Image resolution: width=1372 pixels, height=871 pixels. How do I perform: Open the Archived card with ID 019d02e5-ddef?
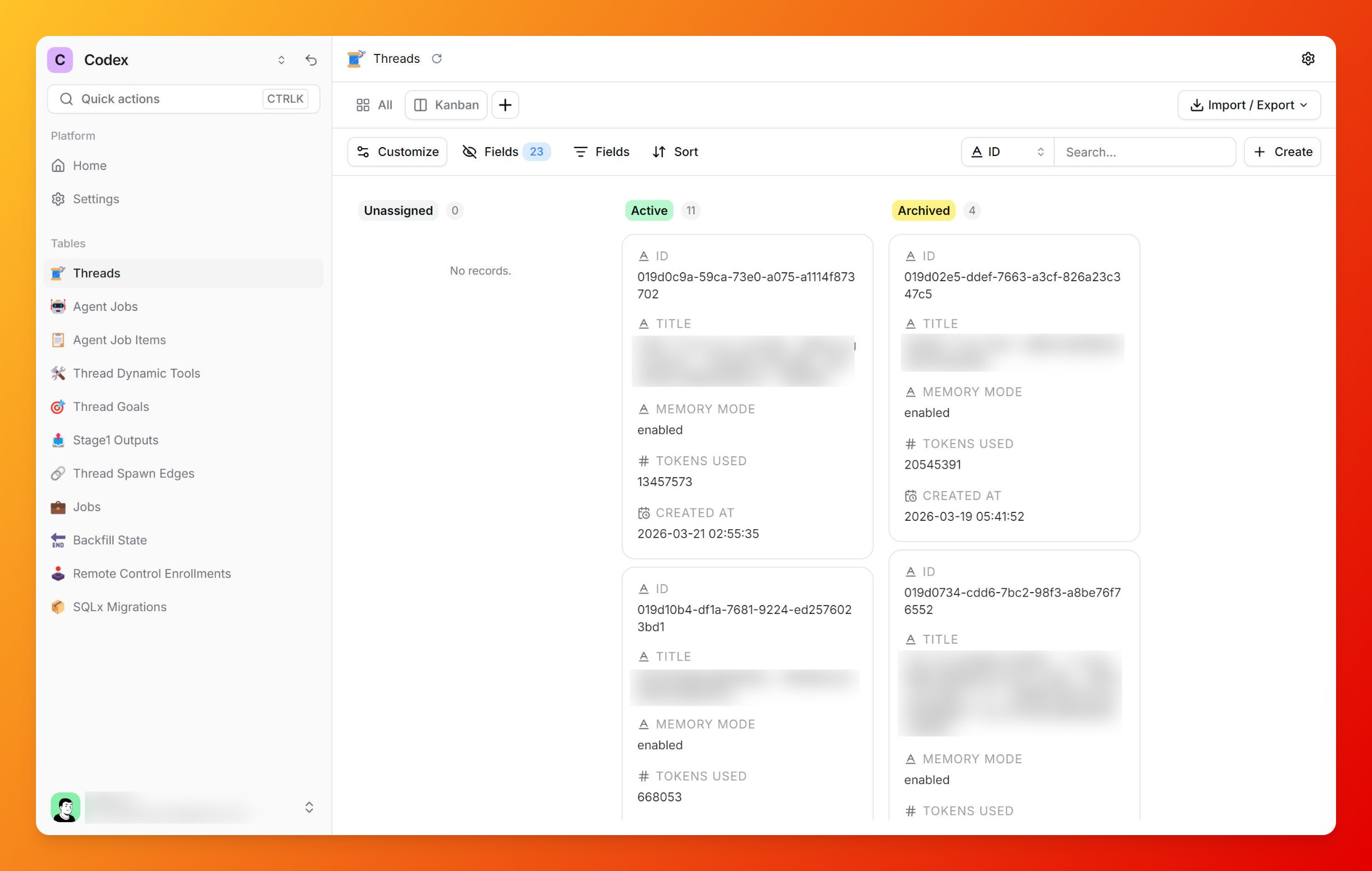click(1014, 388)
